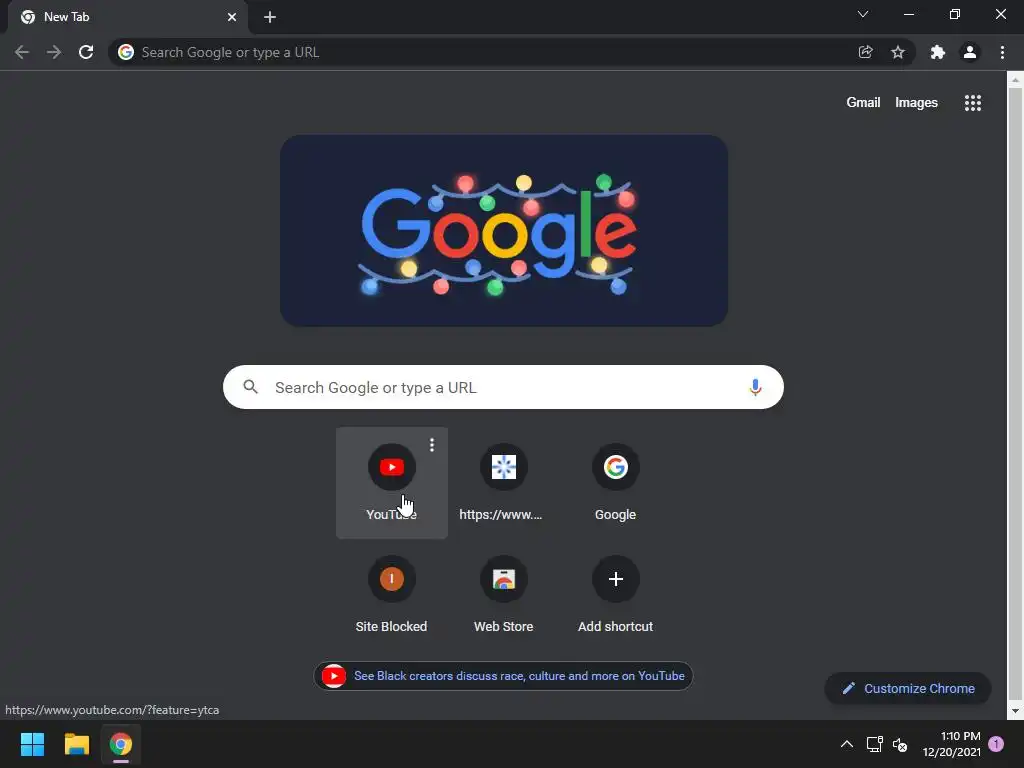Click the Google icon in address bar
The width and height of the screenshot is (1024, 768).
point(126,52)
